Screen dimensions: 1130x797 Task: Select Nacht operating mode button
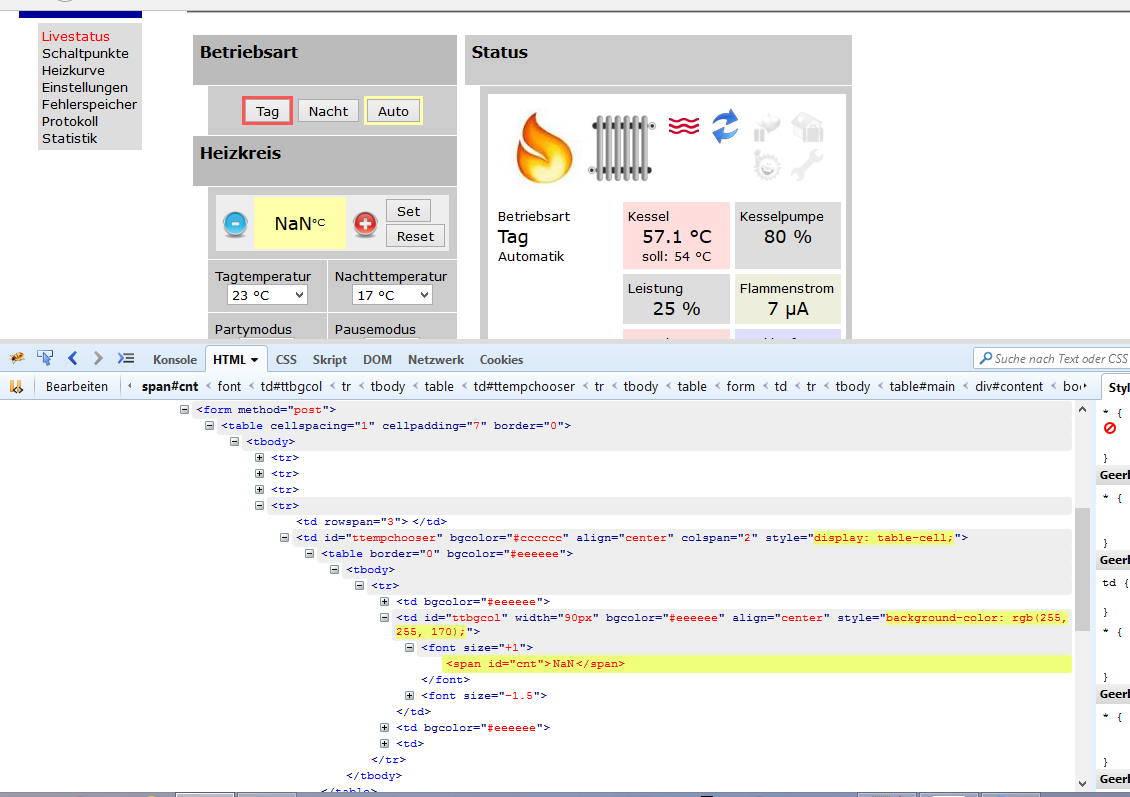[x=328, y=111]
